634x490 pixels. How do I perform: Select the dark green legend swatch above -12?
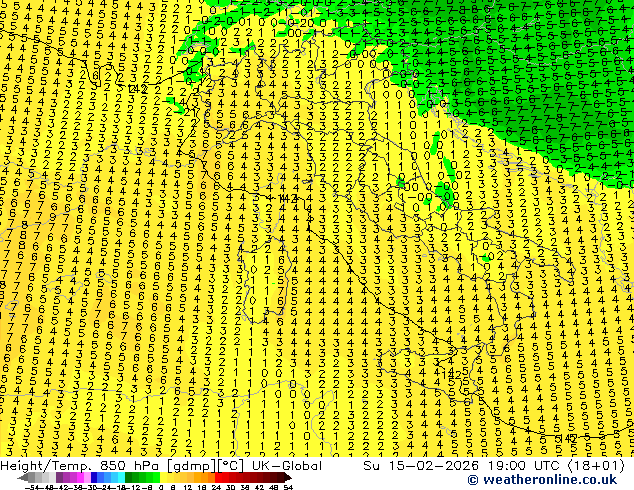coord(129,477)
